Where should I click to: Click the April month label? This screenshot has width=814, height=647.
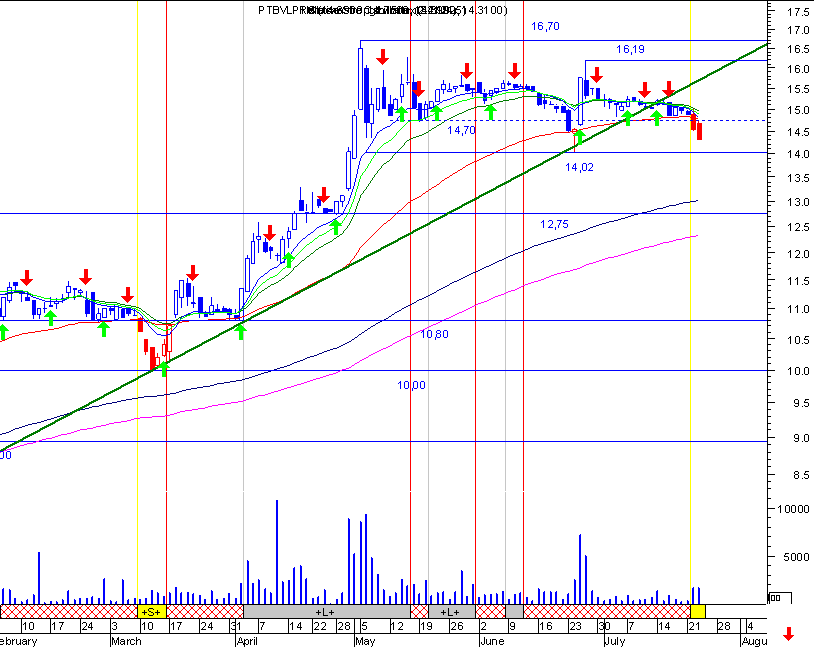coord(247,641)
